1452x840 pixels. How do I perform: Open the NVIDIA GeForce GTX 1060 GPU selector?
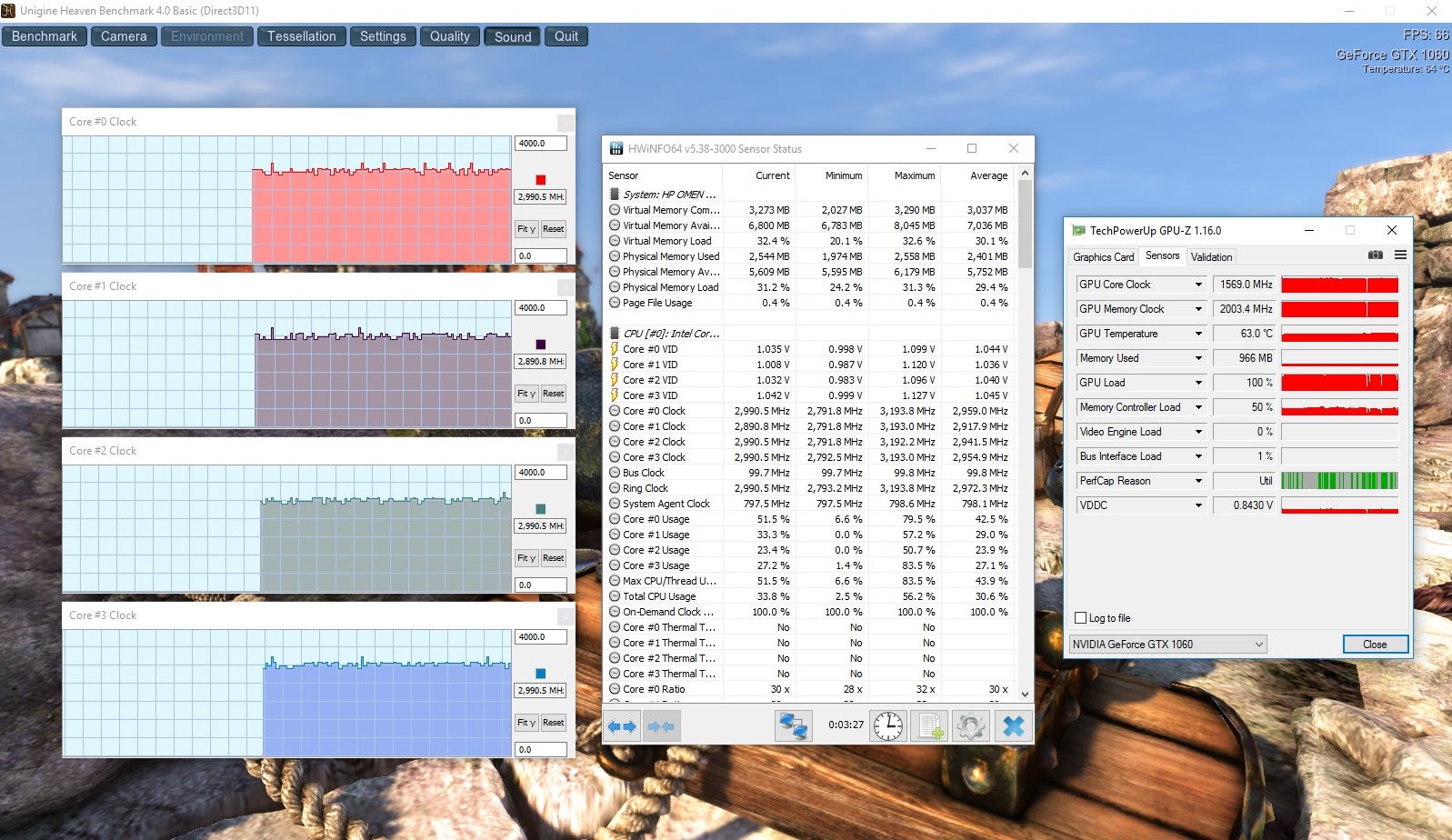click(1168, 645)
